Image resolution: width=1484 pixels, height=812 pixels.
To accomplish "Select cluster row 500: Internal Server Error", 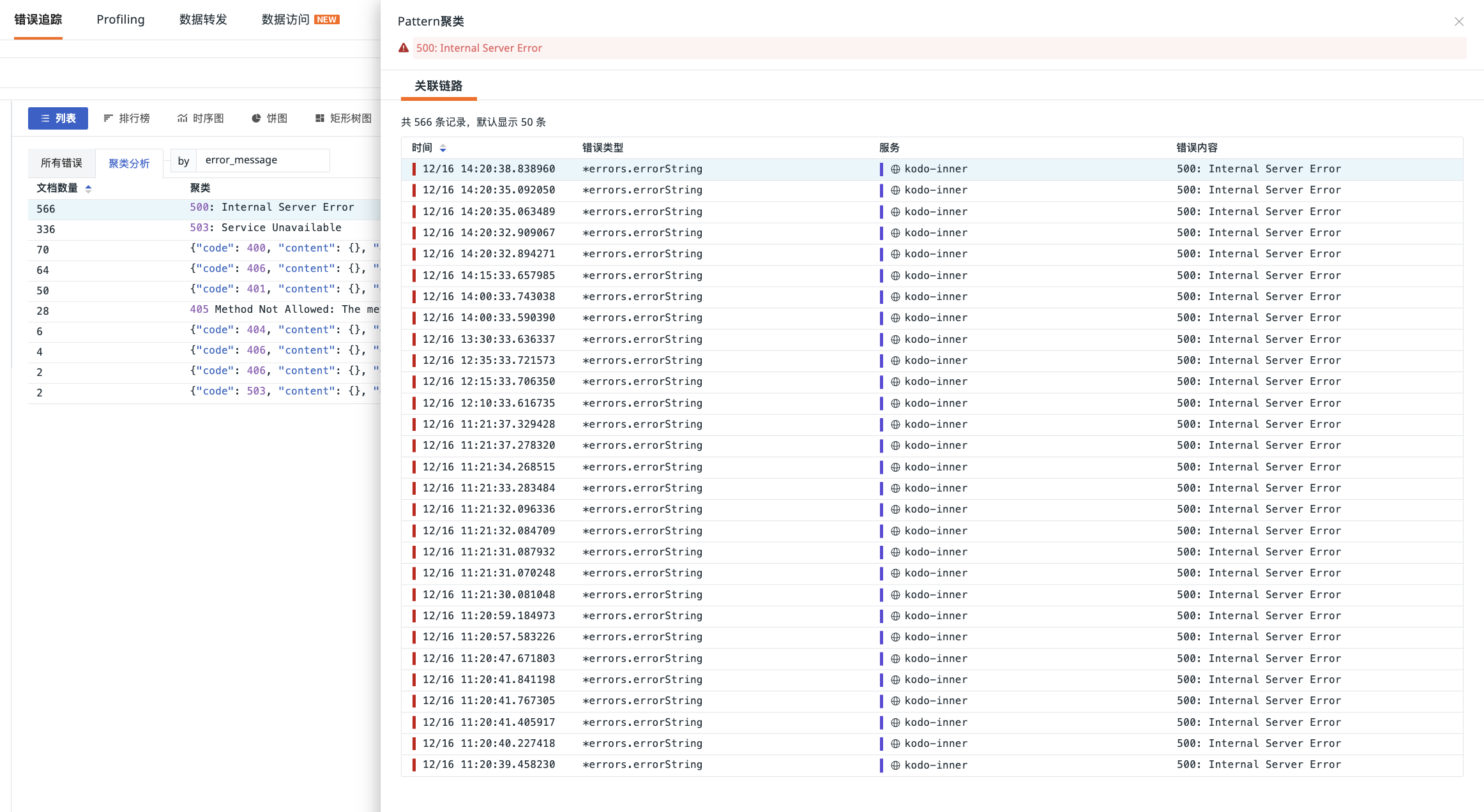I will 204,209.
